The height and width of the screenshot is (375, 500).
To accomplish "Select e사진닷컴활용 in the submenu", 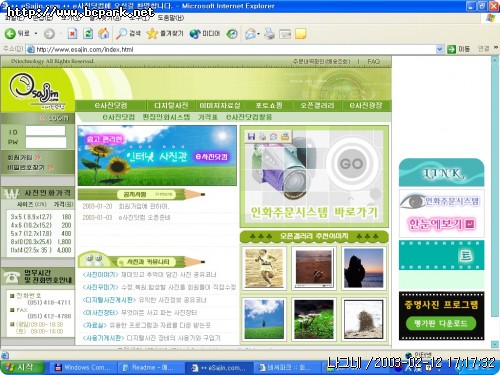I will click(249, 117).
